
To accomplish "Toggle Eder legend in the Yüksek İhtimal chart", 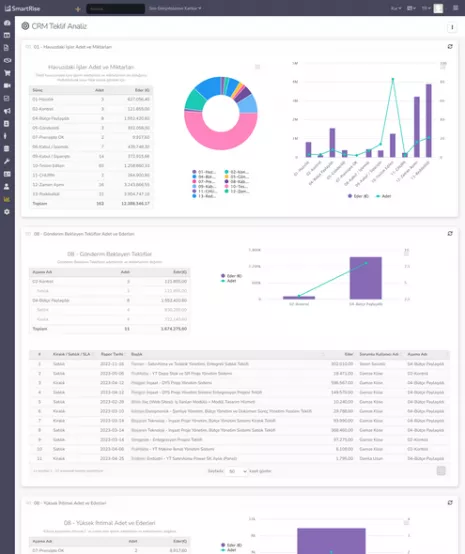I will point(231,545).
